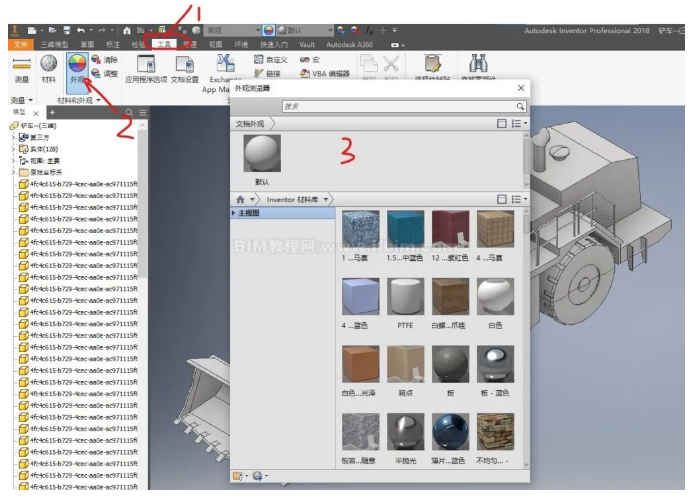
Task: Open 文档设置 document settings
Action: click(185, 69)
